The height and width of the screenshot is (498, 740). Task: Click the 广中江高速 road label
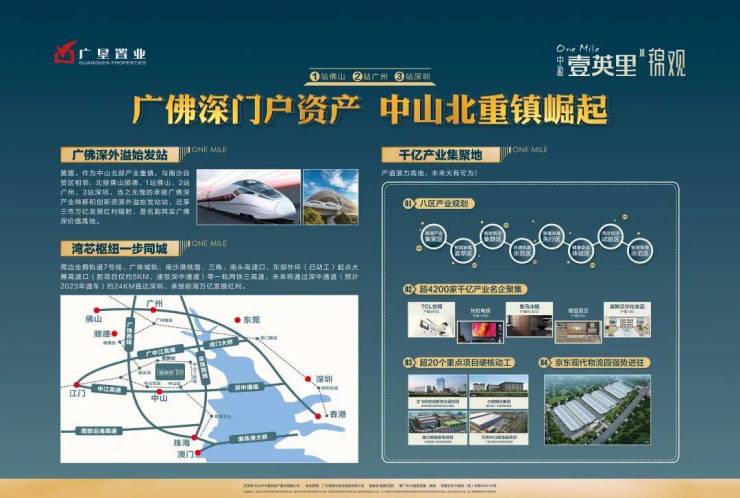[x=160, y=351]
